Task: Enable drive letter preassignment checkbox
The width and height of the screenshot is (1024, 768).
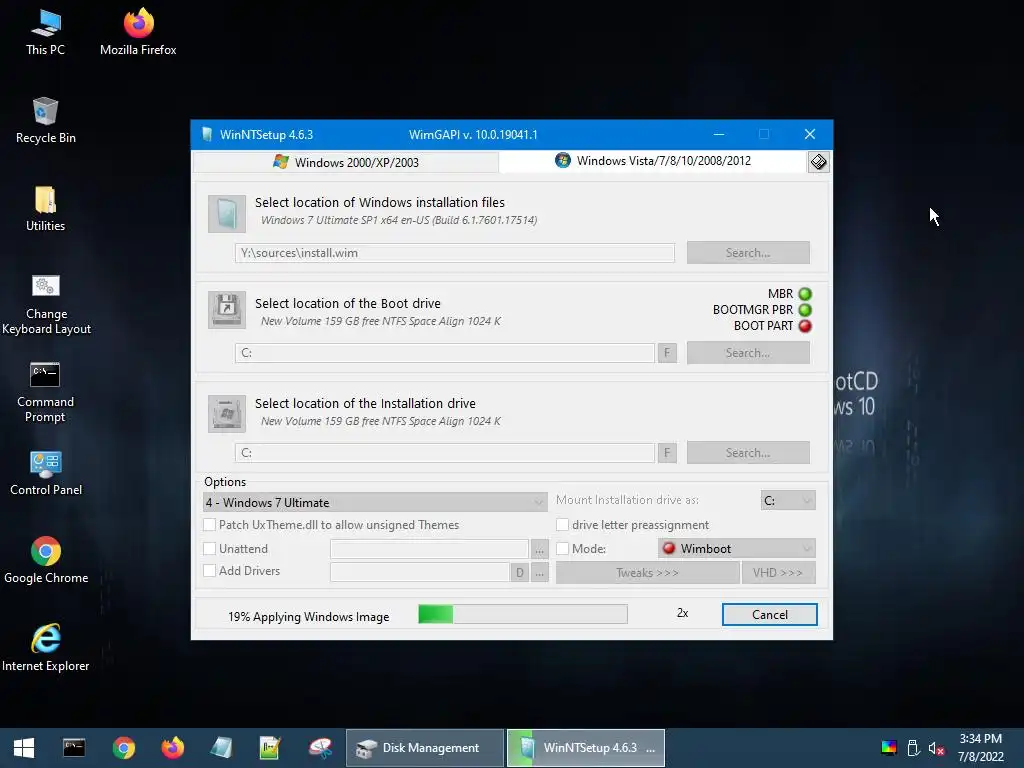Action: pyautogui.click(x=562, y=524)
